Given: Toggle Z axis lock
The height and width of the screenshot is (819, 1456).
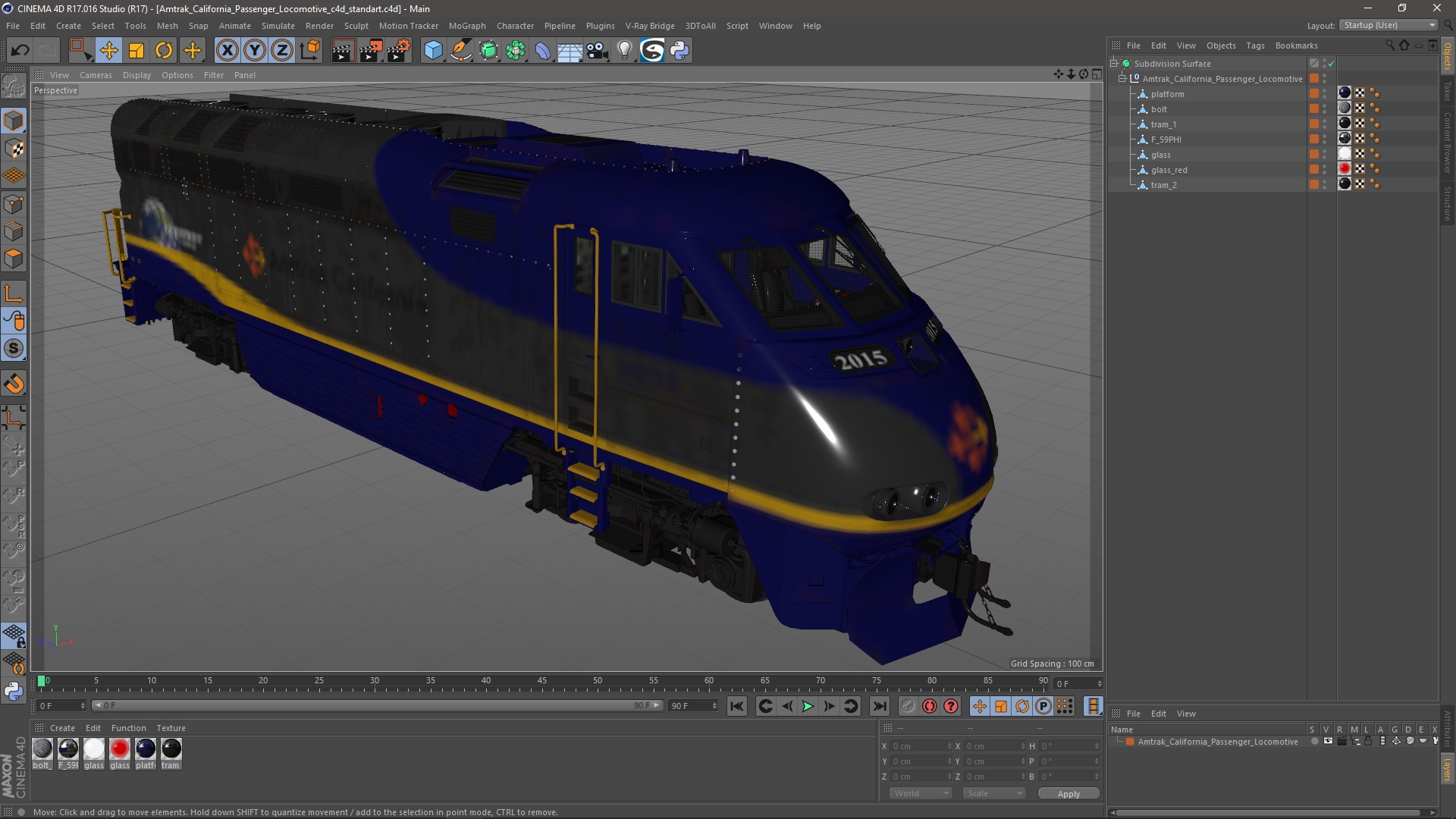Looking at the screenshot, I should (282, 51).
